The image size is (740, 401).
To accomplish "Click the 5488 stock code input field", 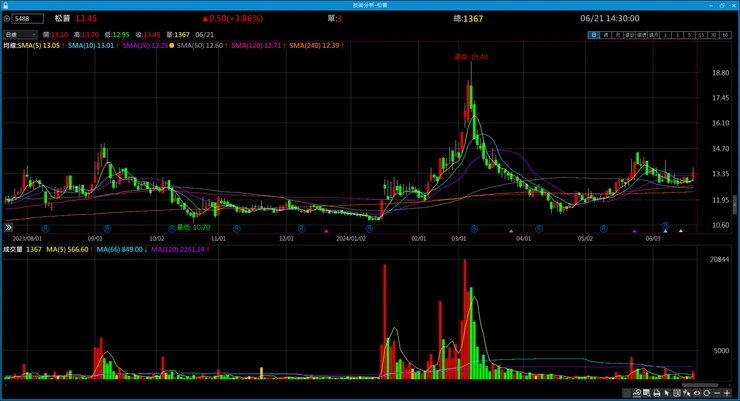I will pos(28,18).
